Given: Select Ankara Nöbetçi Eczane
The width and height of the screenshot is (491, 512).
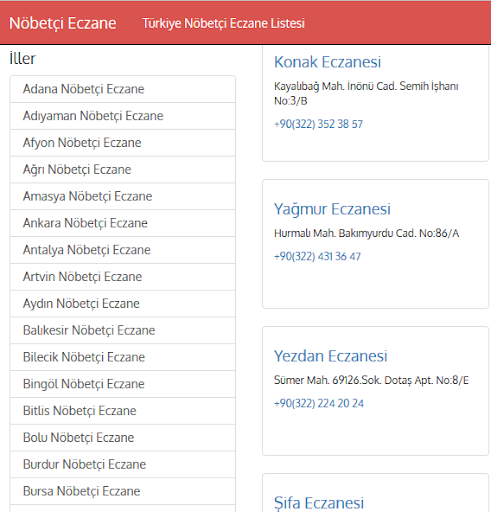Looking at the screenshot, I should tap(123, 223).
